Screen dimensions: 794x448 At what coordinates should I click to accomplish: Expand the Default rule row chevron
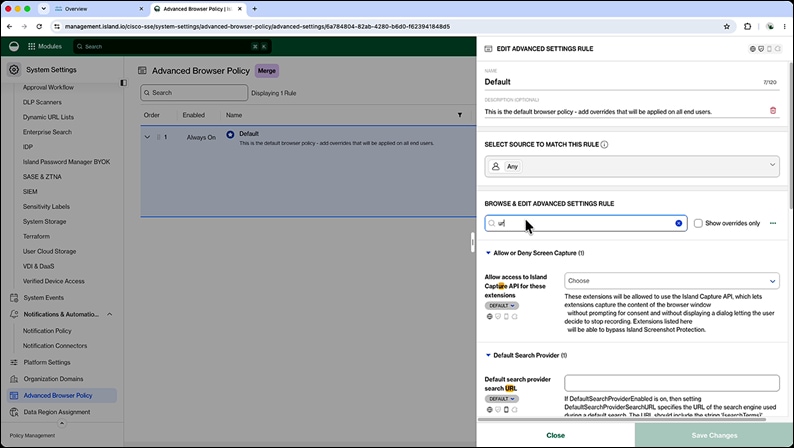[x=147, y=137]
